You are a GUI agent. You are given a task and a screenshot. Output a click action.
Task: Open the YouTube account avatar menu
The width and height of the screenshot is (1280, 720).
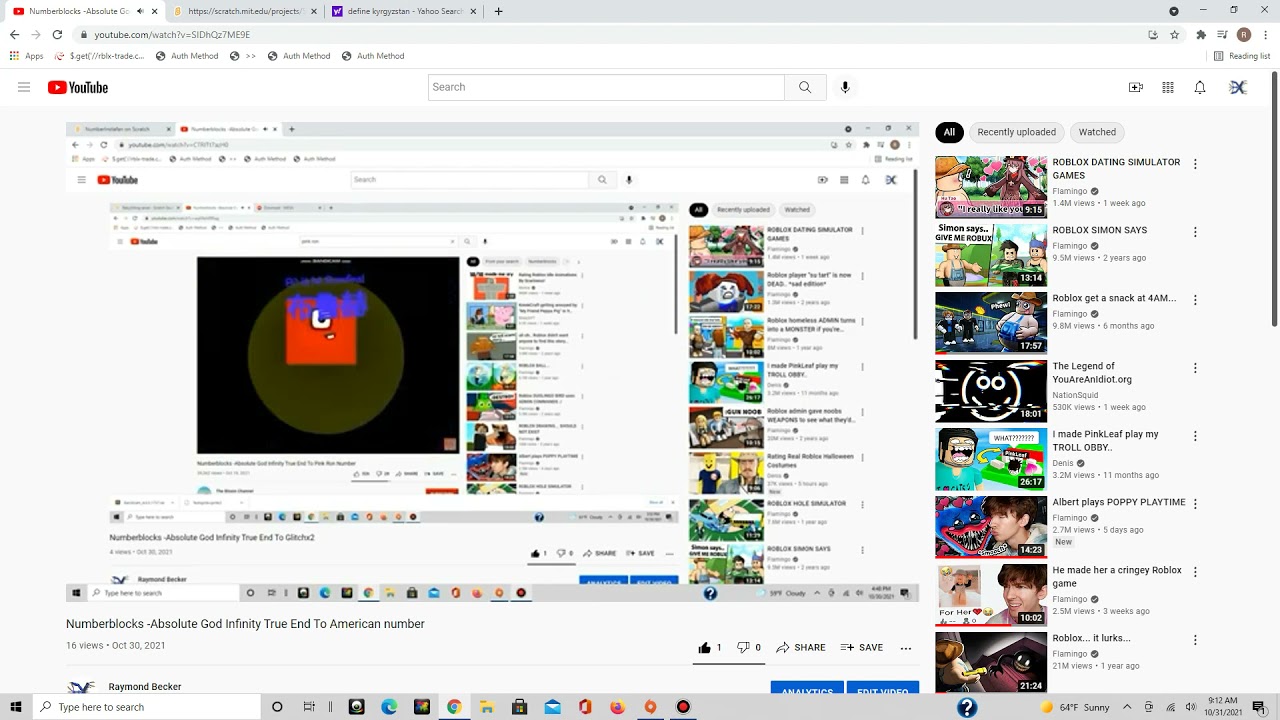(1238, 87)
